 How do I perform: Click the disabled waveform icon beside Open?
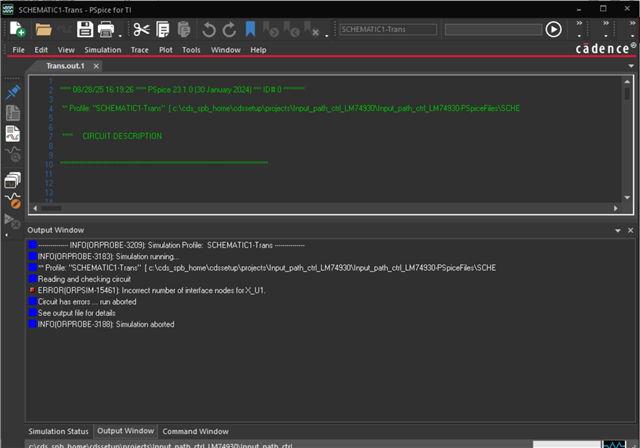(x=64, y=29)
